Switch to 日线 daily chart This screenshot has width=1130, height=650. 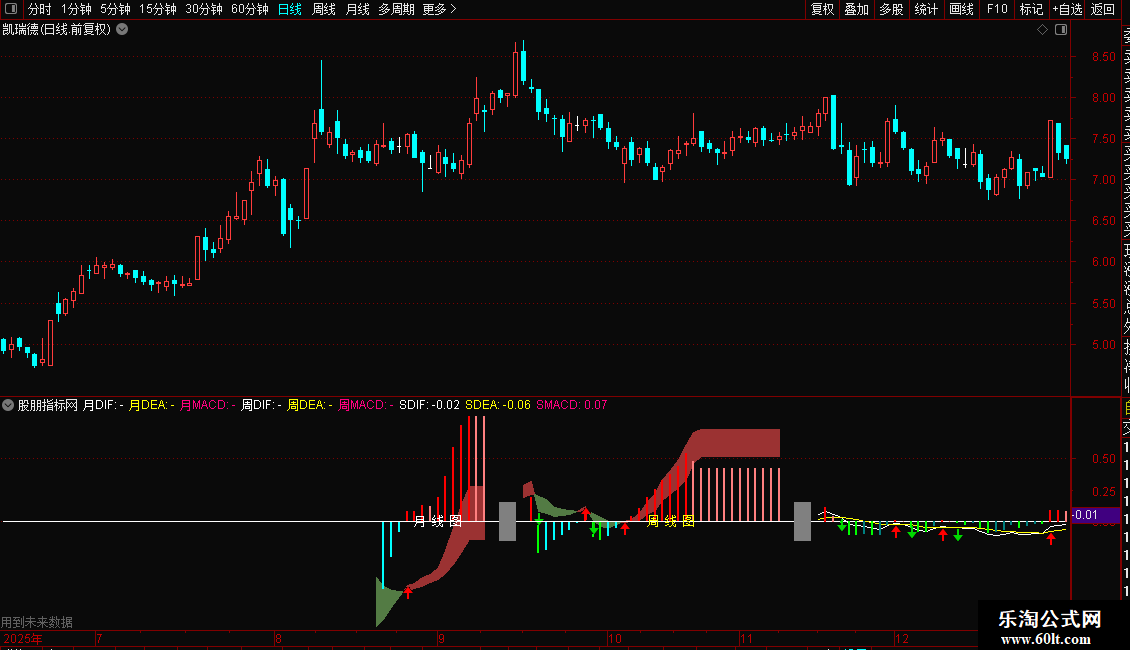pos(290,9)
